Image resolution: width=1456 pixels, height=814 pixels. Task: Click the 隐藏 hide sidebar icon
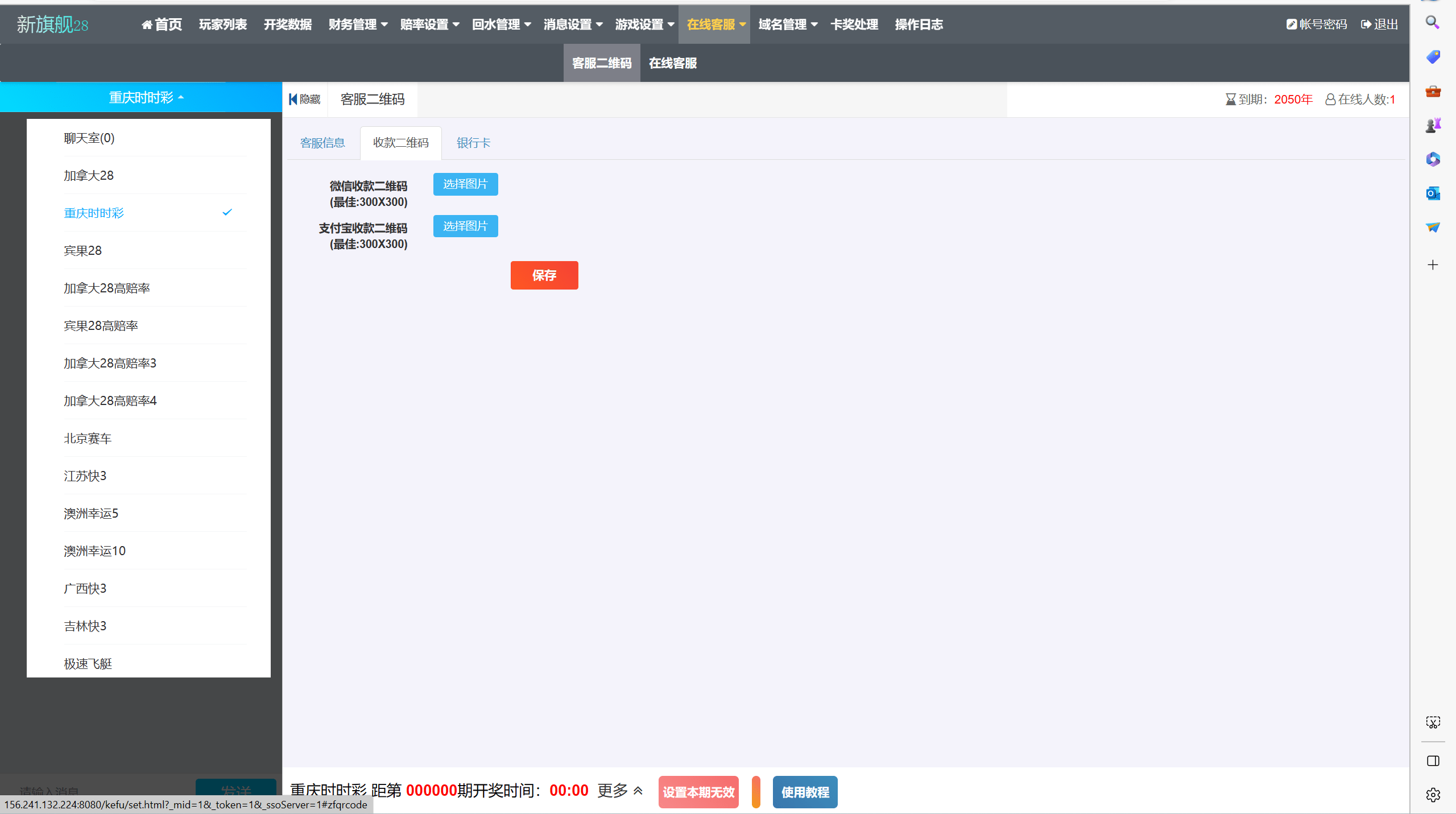point(293,100)
